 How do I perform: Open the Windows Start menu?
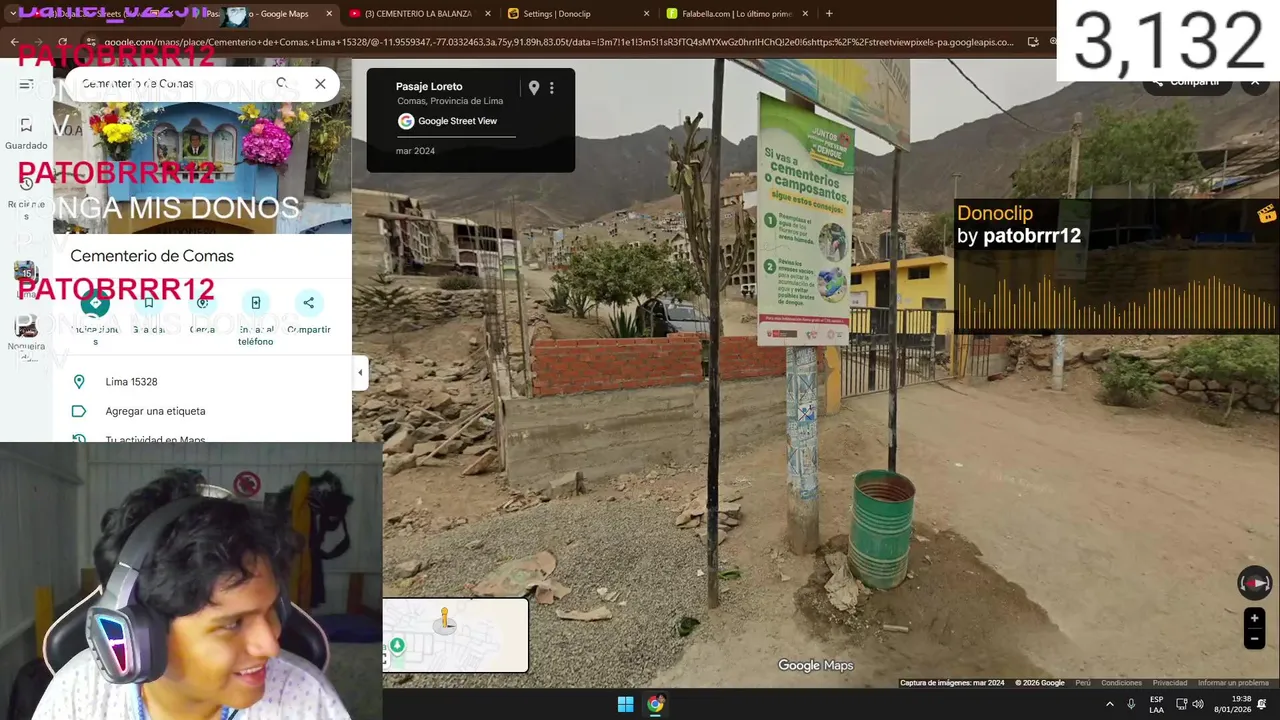coord(625,704)
